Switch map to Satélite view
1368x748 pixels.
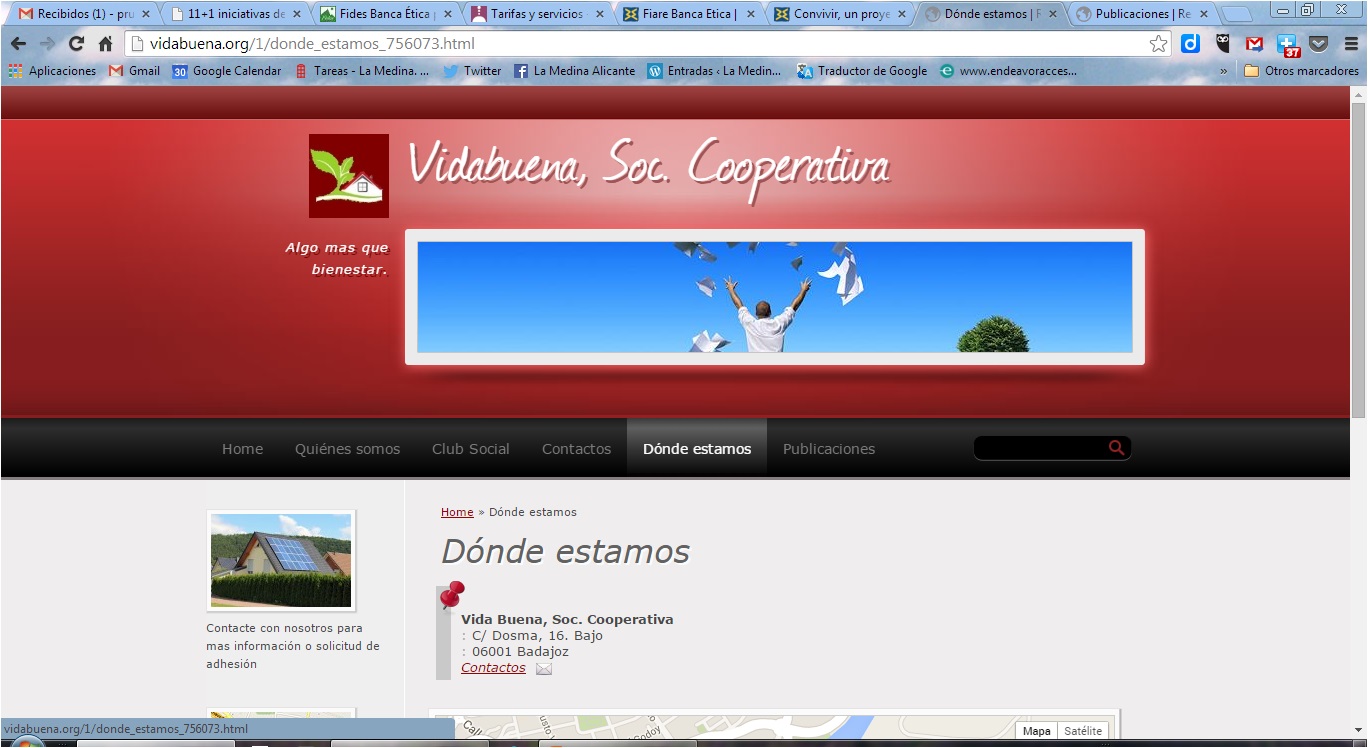pyautogui.click(x=1083, y=731)
